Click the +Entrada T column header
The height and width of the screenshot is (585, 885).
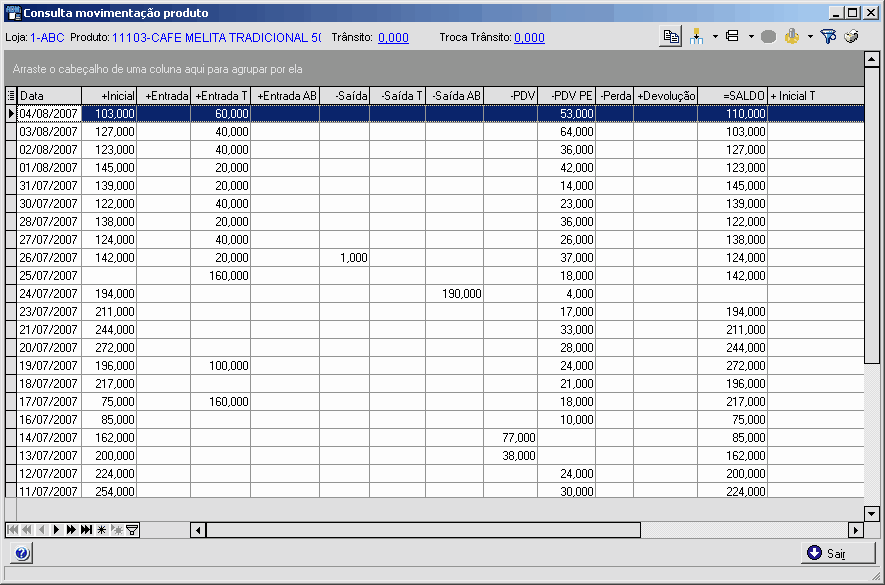220,95
